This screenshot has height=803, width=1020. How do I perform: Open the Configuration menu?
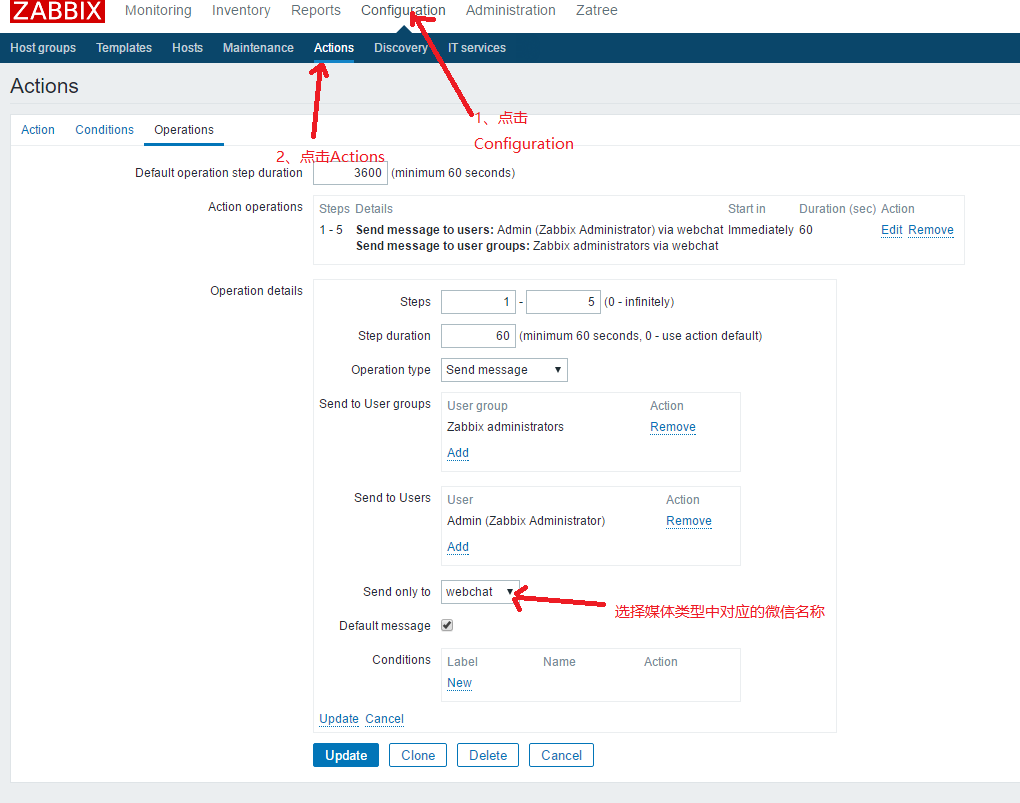pos(403,10)
